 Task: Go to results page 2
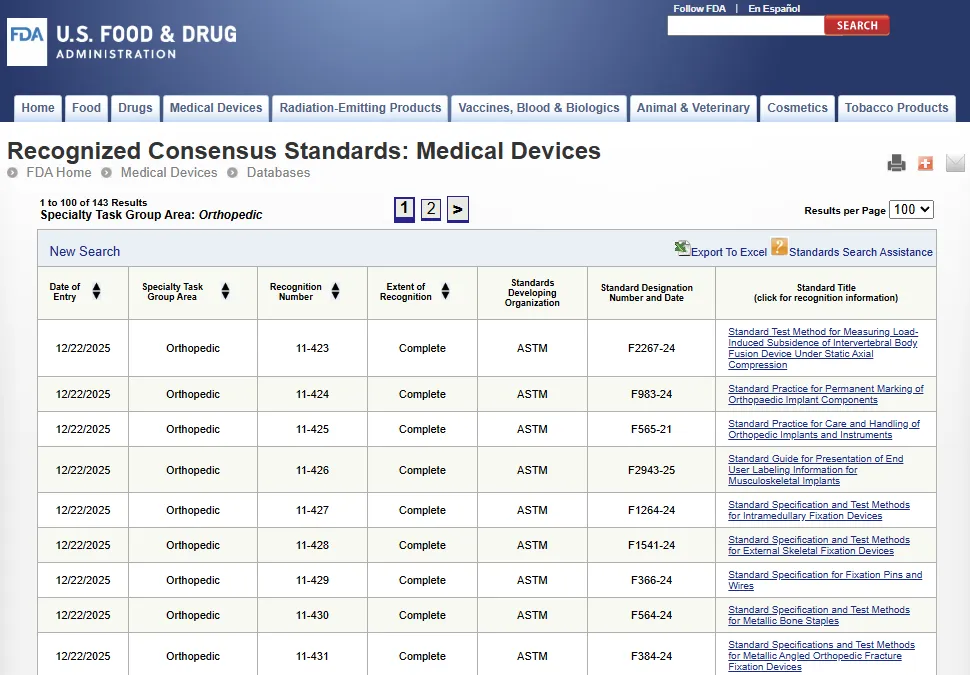point(431,209)
